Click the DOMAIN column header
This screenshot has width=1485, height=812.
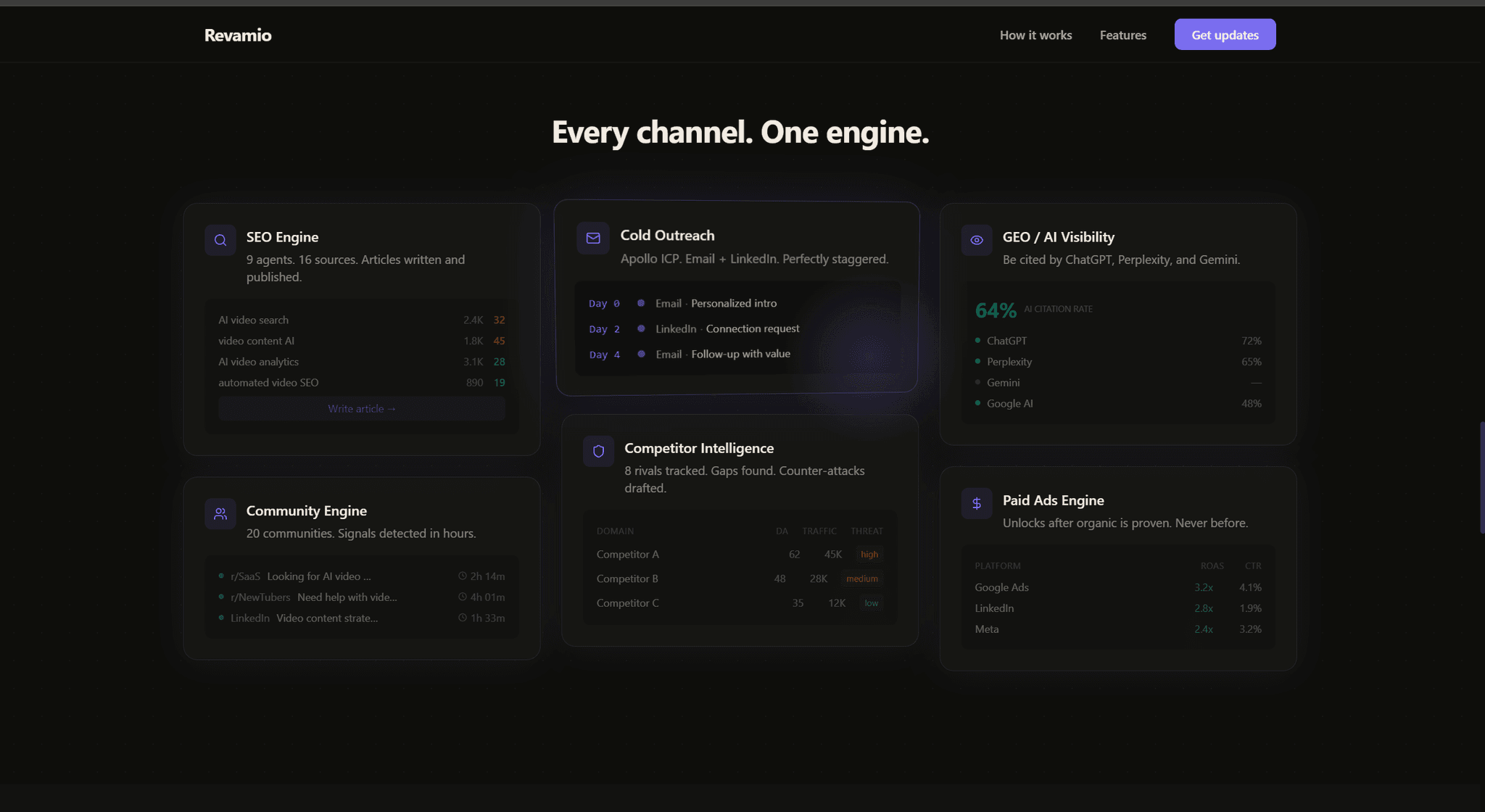615,531
